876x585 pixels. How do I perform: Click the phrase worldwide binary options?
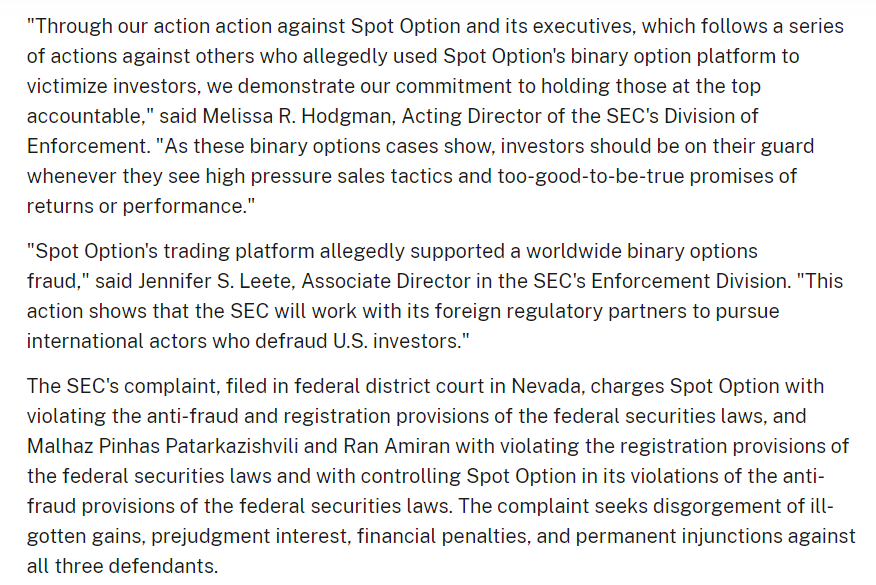pyautogui.click(x=641, y=251)
